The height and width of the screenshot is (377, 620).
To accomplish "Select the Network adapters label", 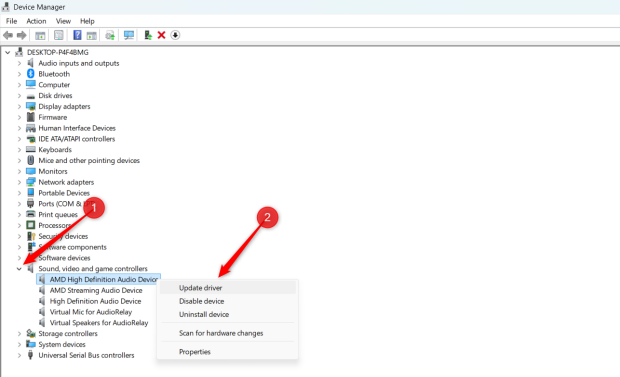I will pyautogui.click(x=66, y=182).
